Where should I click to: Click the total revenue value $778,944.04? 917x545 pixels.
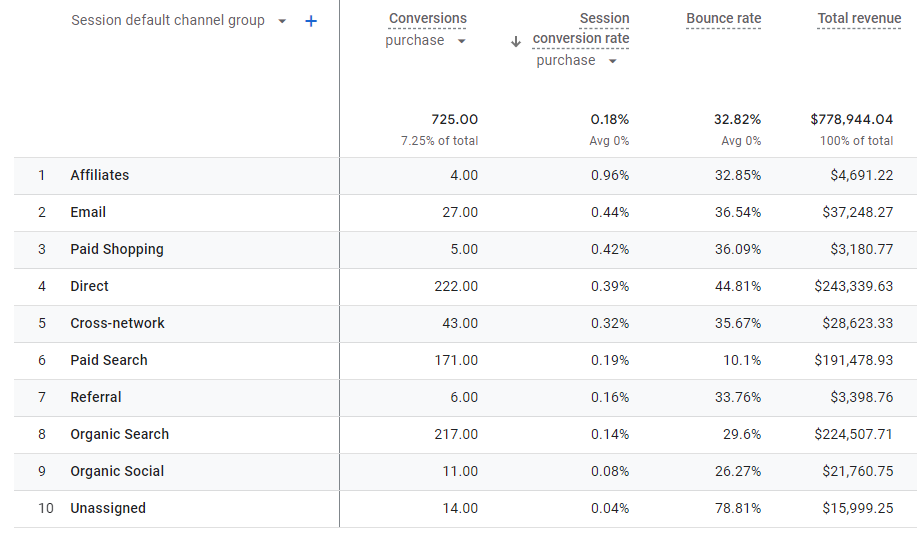851,119
